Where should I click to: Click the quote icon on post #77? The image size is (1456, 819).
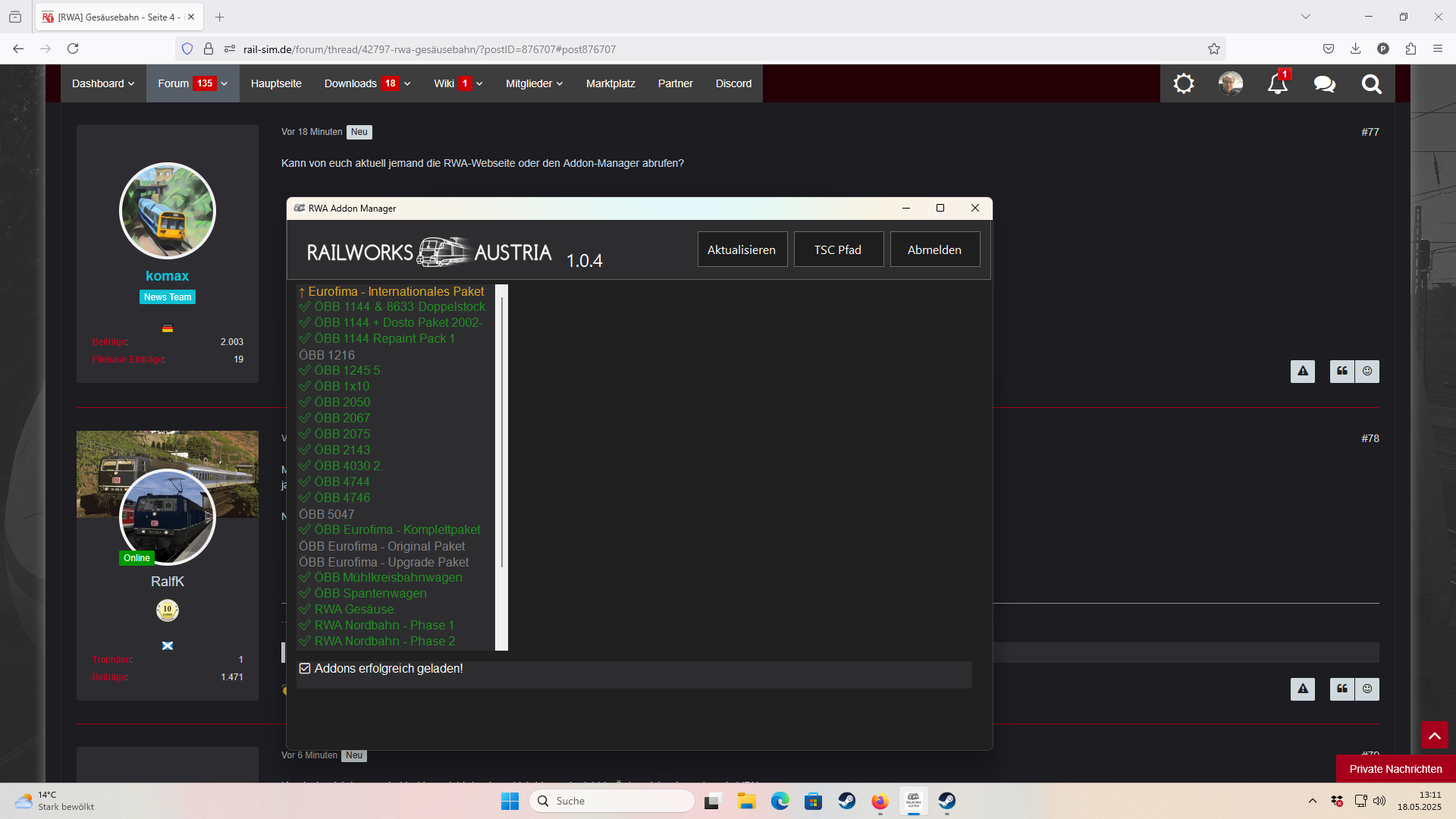[1342, 371]
